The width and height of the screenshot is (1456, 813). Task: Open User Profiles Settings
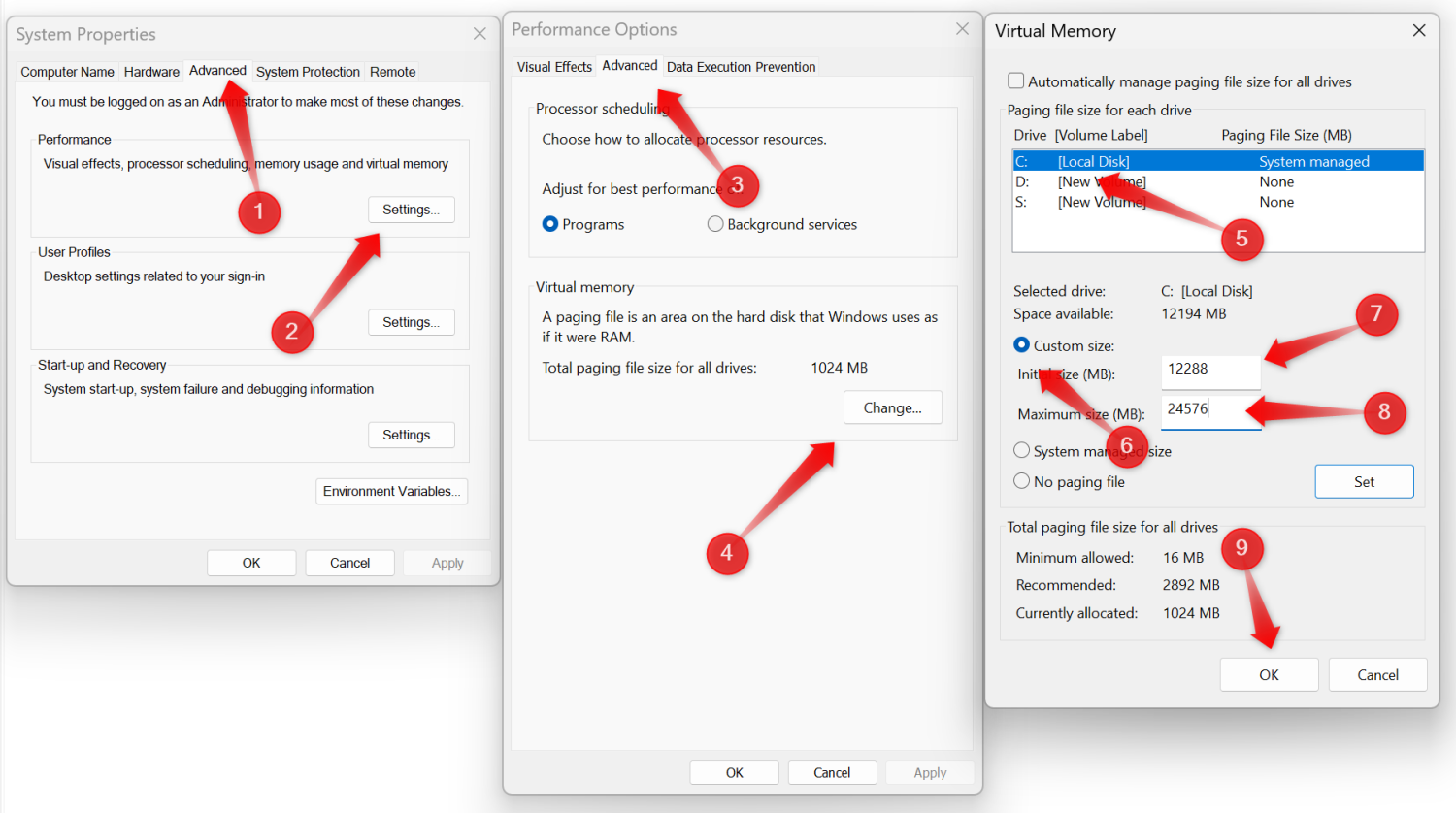click(x=411, y=322)
